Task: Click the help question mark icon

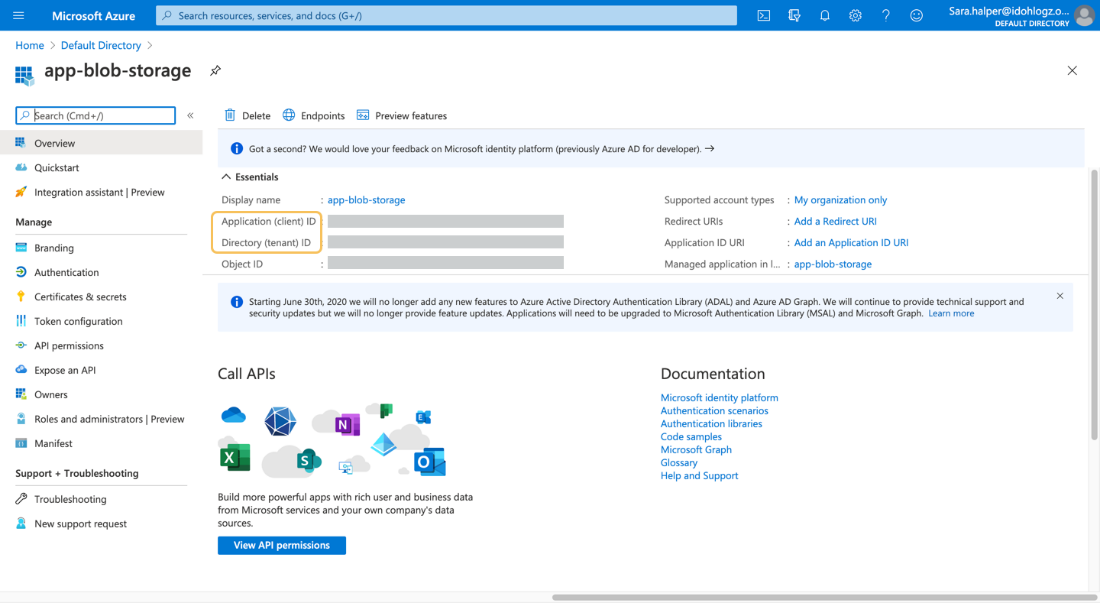Action: 886,15
